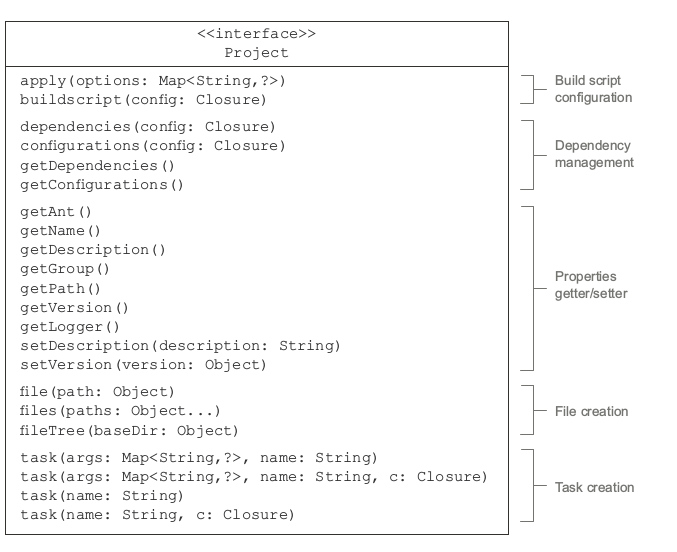Viewport: 677px width, 552px height.
Task: Click the Task creation label
Action: point(594,487)
